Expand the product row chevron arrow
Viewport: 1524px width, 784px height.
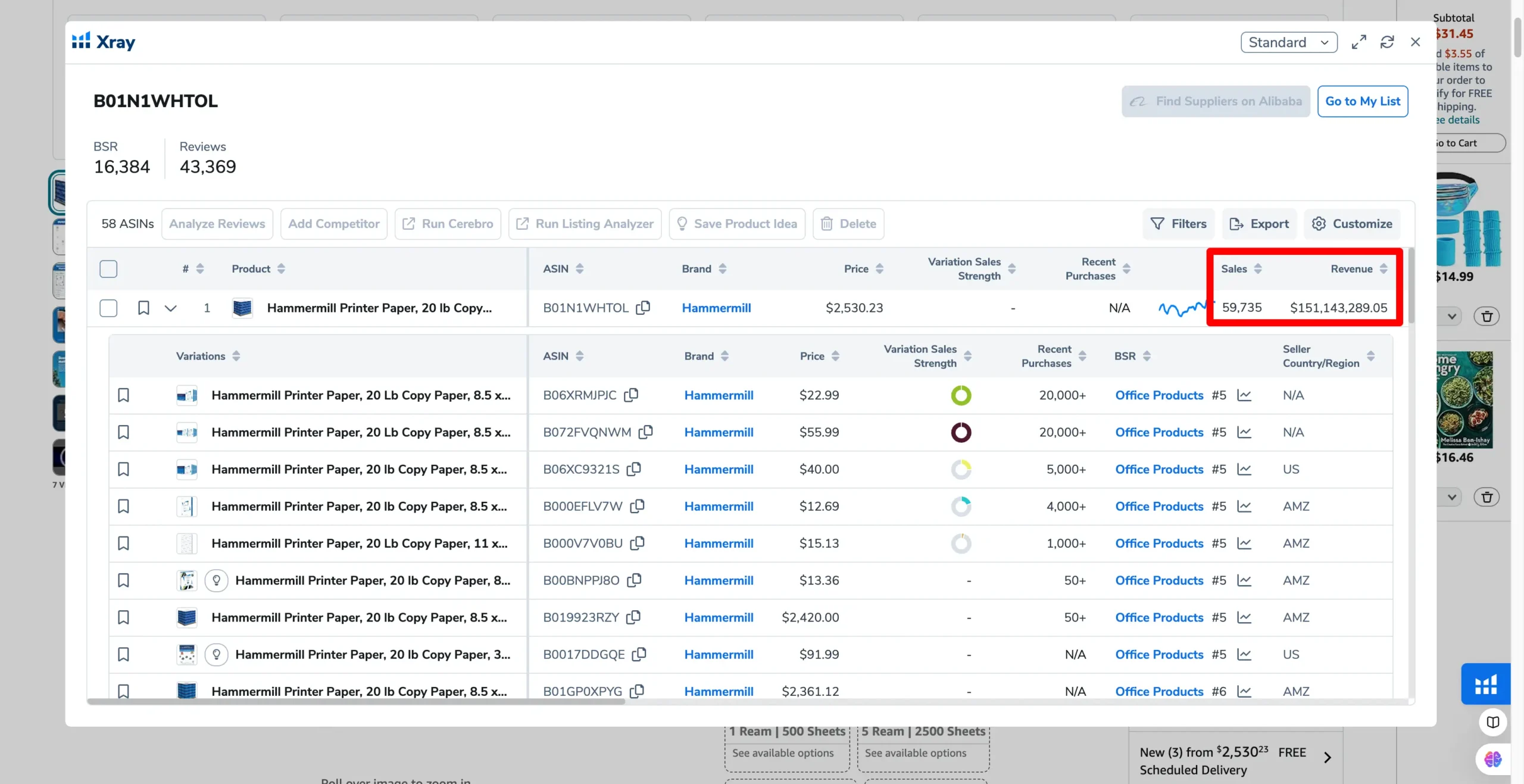click(x=169, y=308)
